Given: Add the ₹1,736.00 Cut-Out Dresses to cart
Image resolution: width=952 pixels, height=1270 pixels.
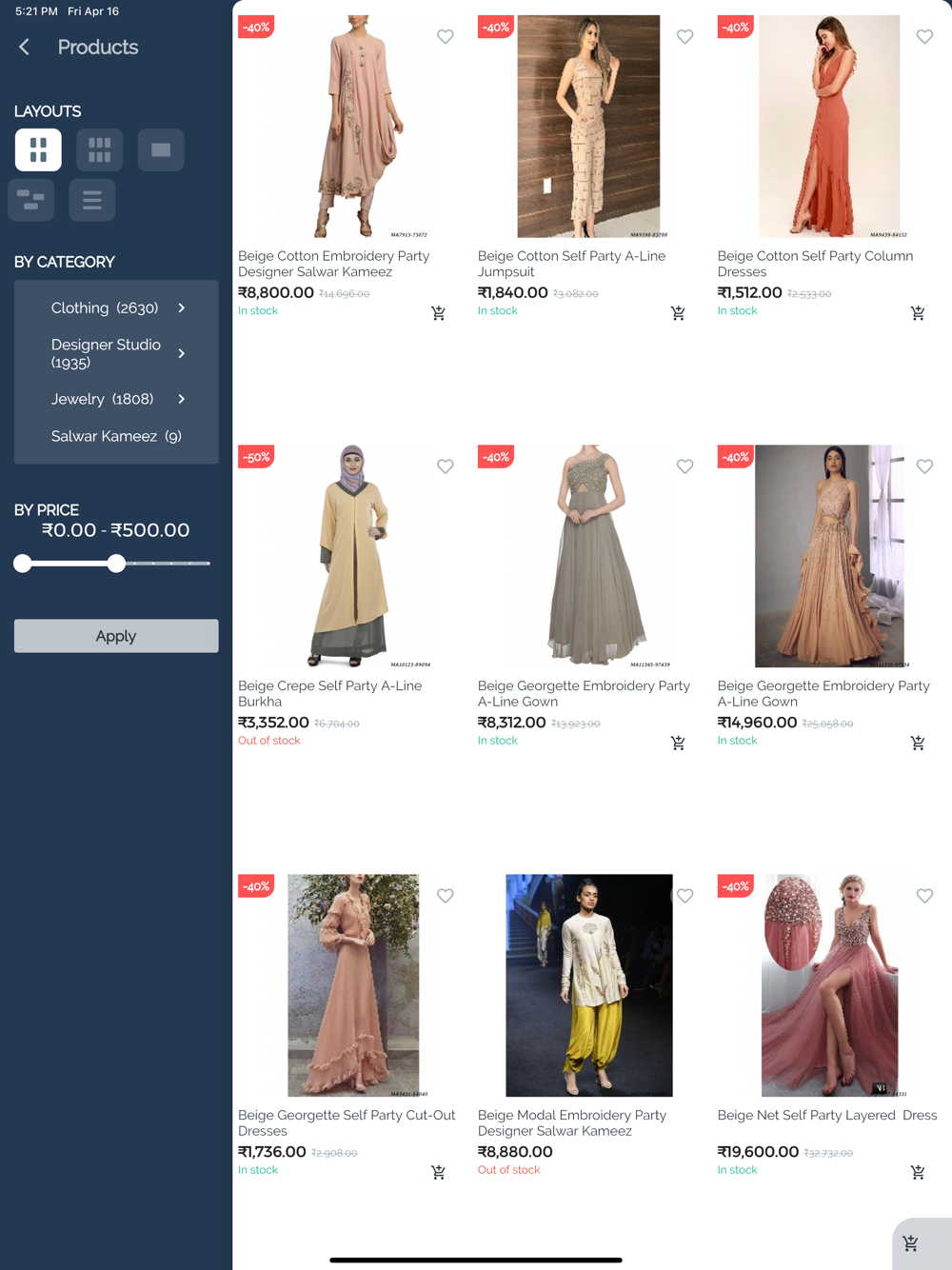Looking at the screenshot, I should point(438,1172).
